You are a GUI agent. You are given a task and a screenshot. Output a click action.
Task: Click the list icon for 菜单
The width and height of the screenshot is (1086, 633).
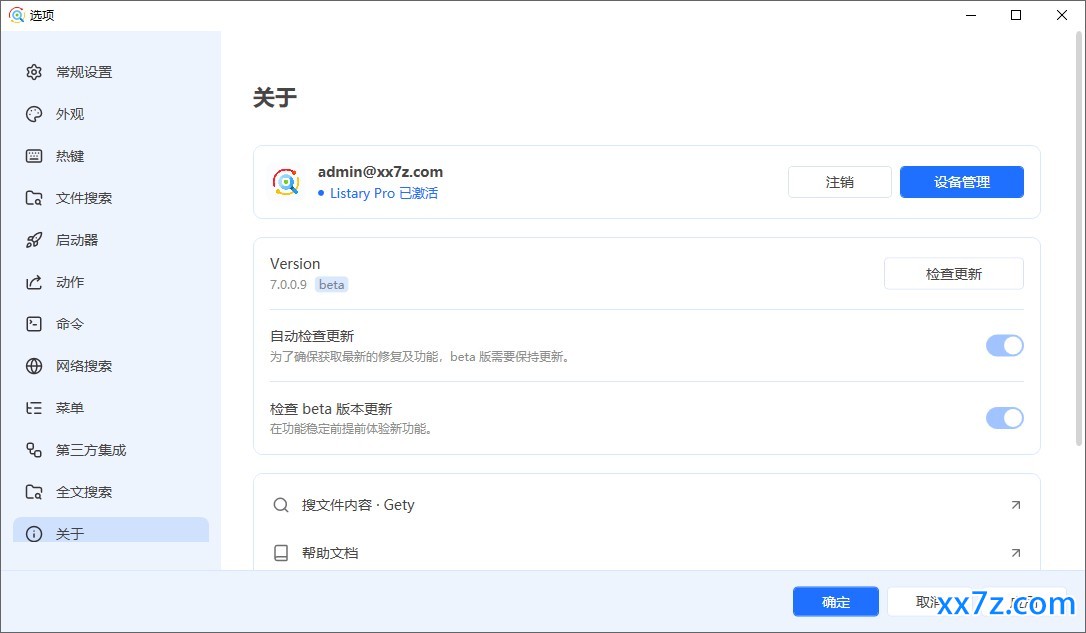(x=34, y=408)
